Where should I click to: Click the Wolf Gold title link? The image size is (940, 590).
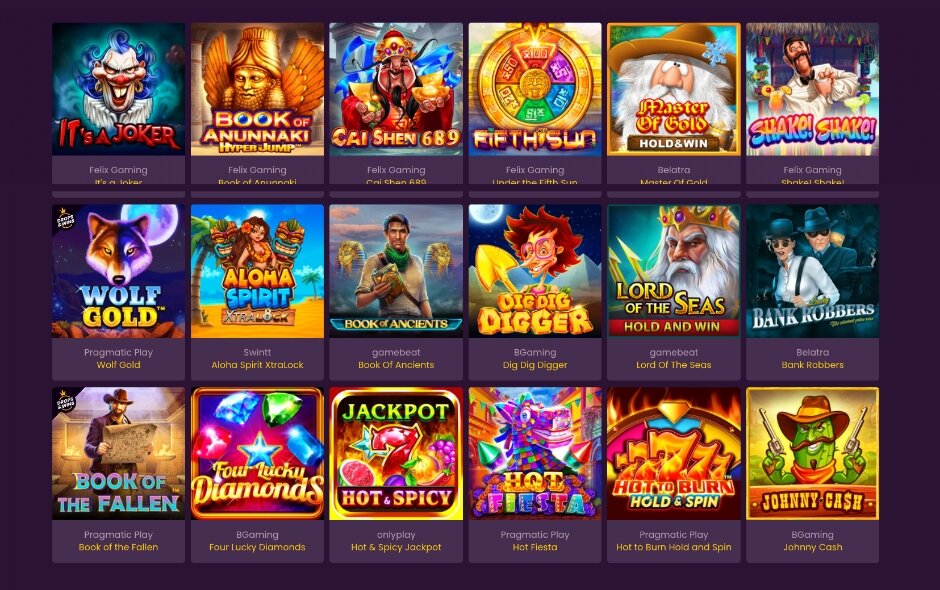119,365
